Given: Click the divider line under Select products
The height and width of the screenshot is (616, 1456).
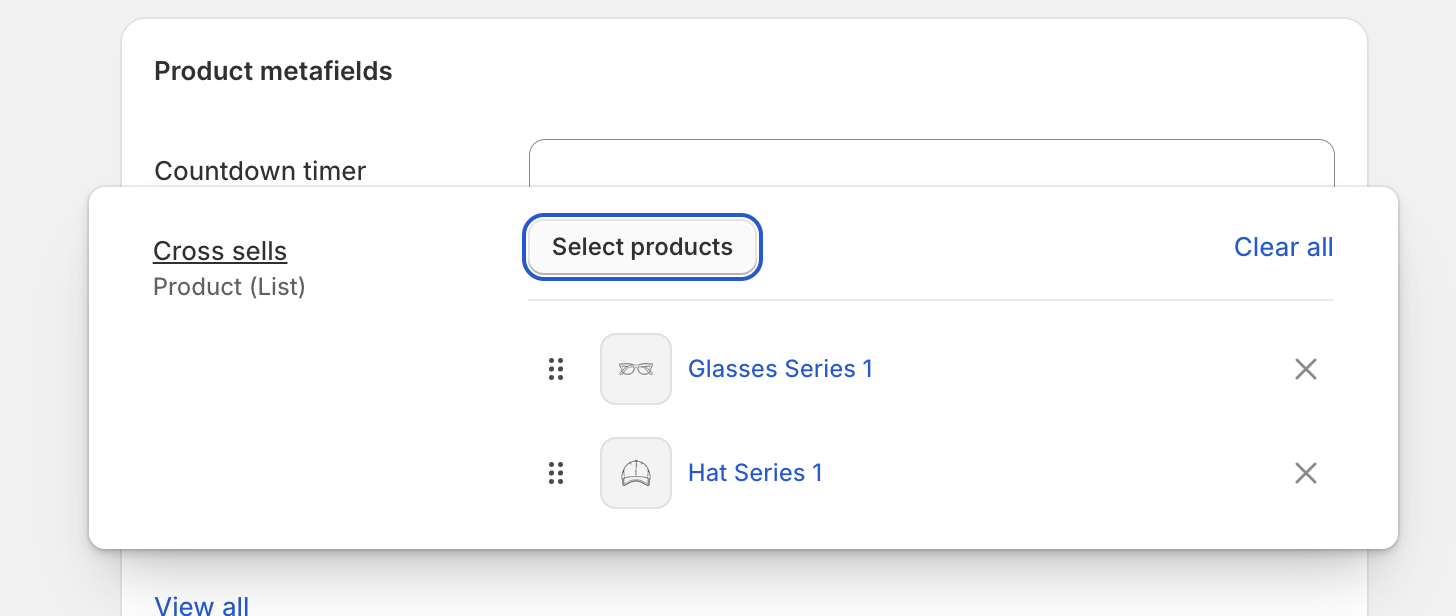Looking at the screenshot, I should [930, 300].
